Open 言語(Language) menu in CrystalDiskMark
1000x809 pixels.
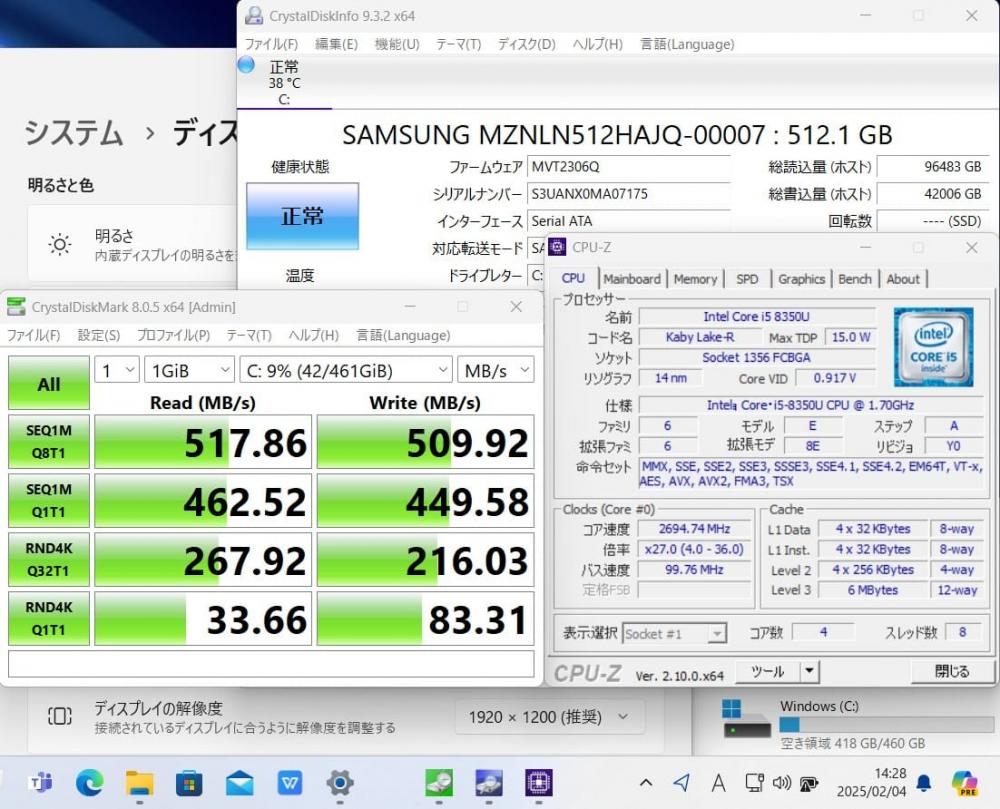(x=403, y=335)
